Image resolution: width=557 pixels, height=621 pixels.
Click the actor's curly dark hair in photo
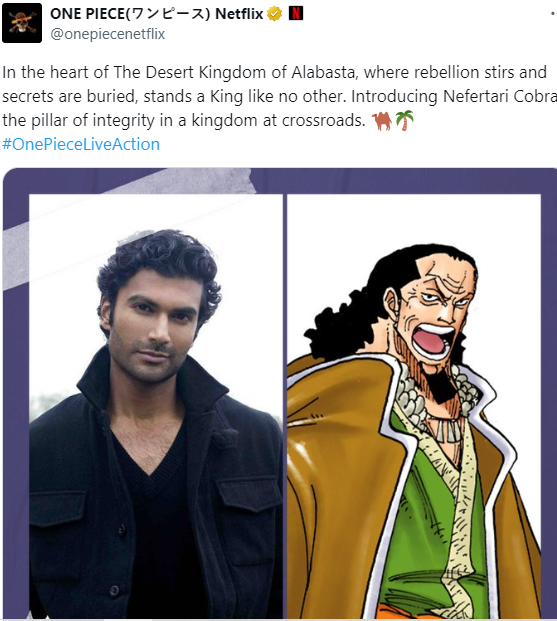pos(158,261)
